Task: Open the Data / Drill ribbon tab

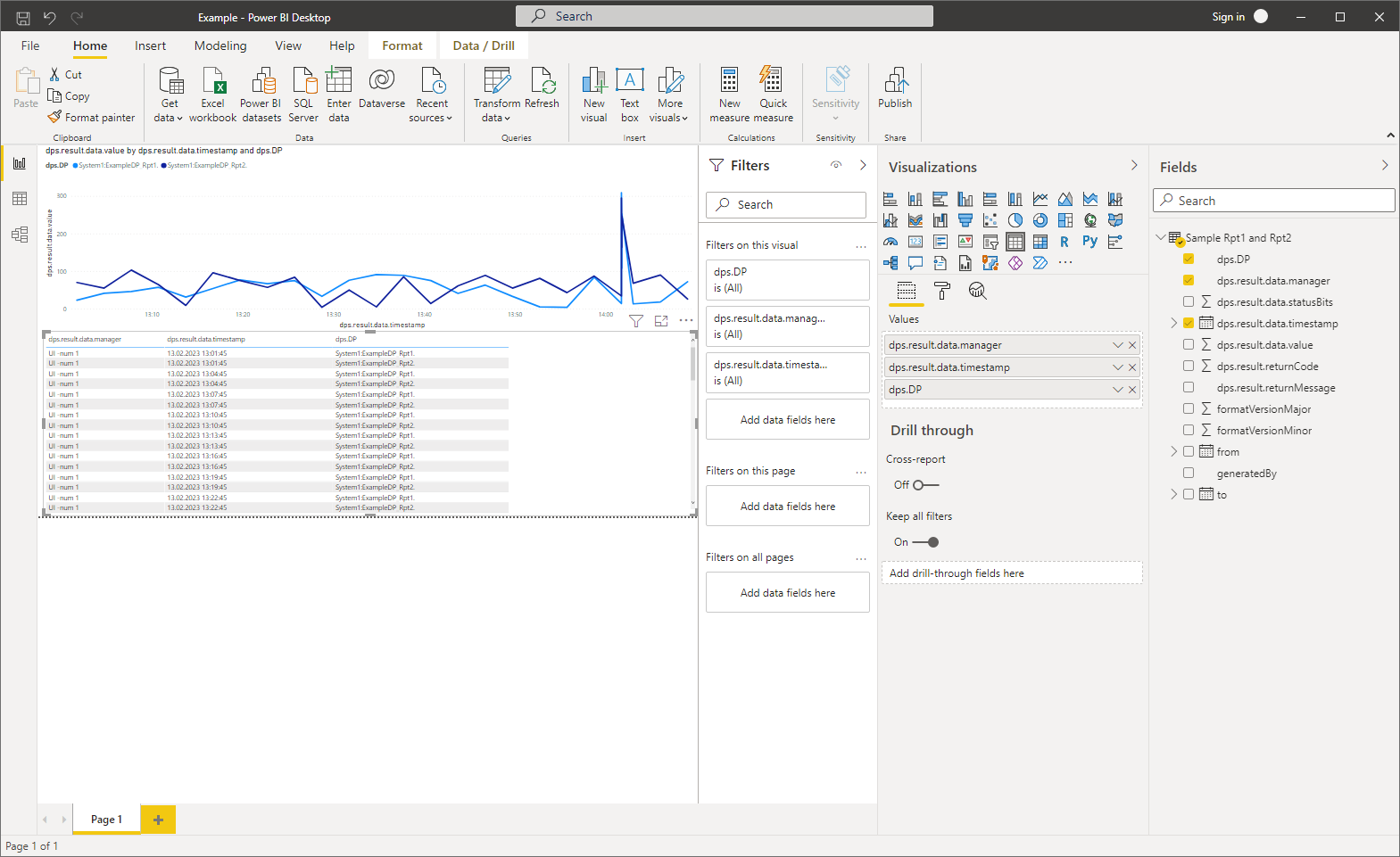Action: (484, 45)
